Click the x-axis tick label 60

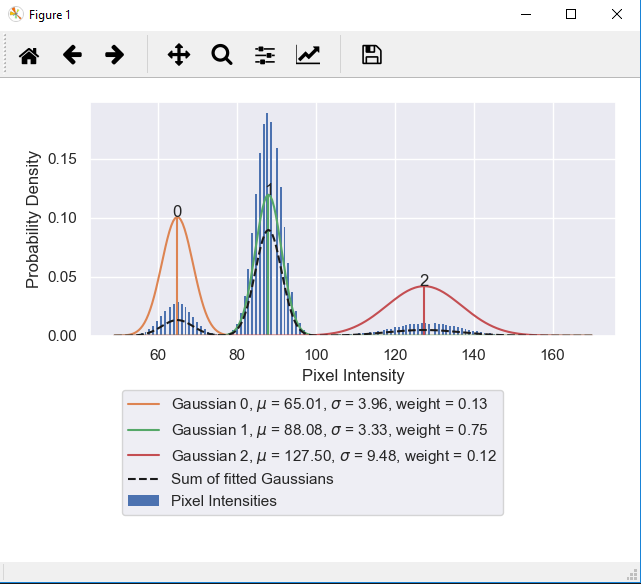(x=158, y=355)
